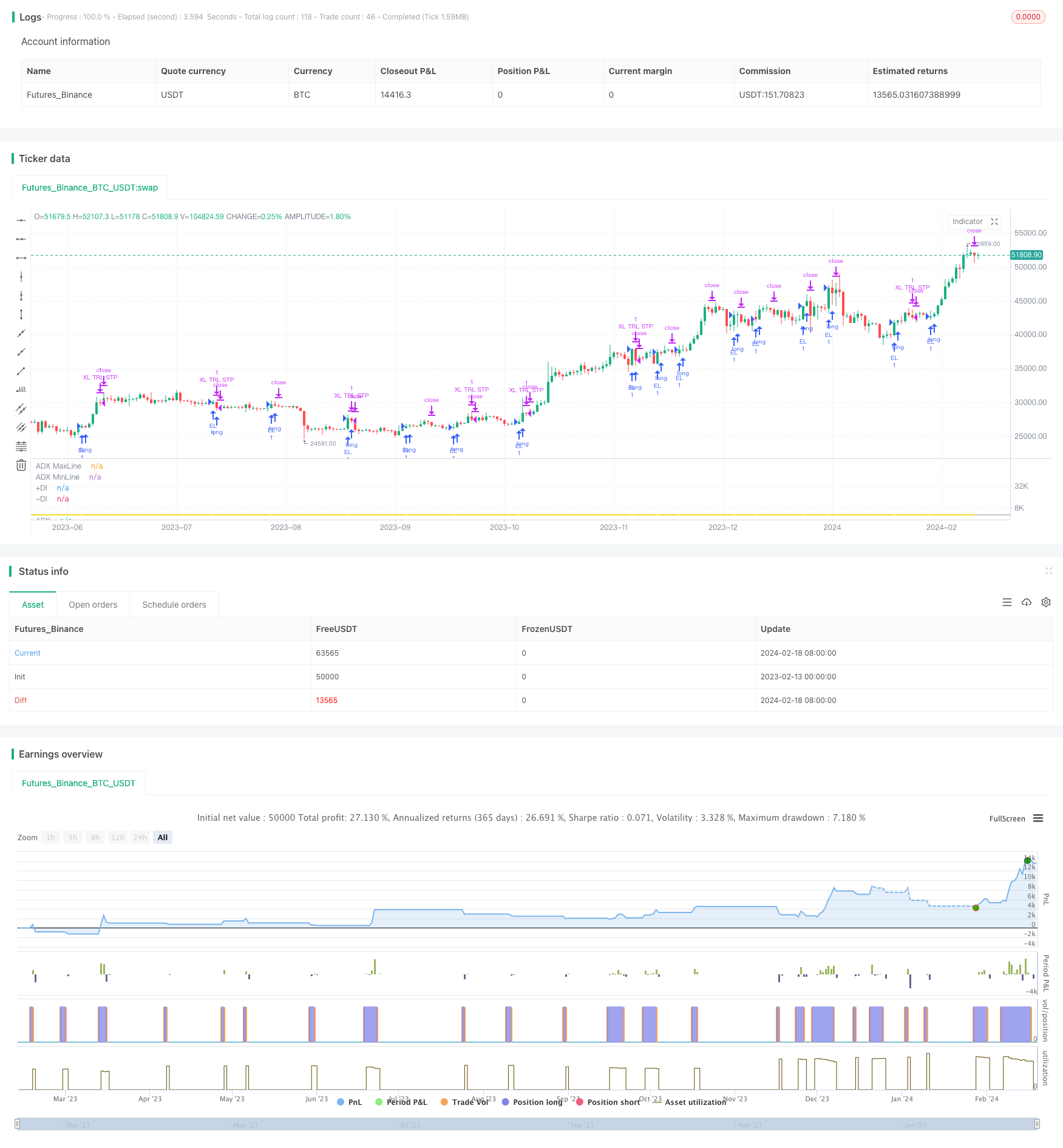Screen dimensions: 1063x1148
Task: Toggle the PnL series in legend
Action: click(x=349, y=1102)
